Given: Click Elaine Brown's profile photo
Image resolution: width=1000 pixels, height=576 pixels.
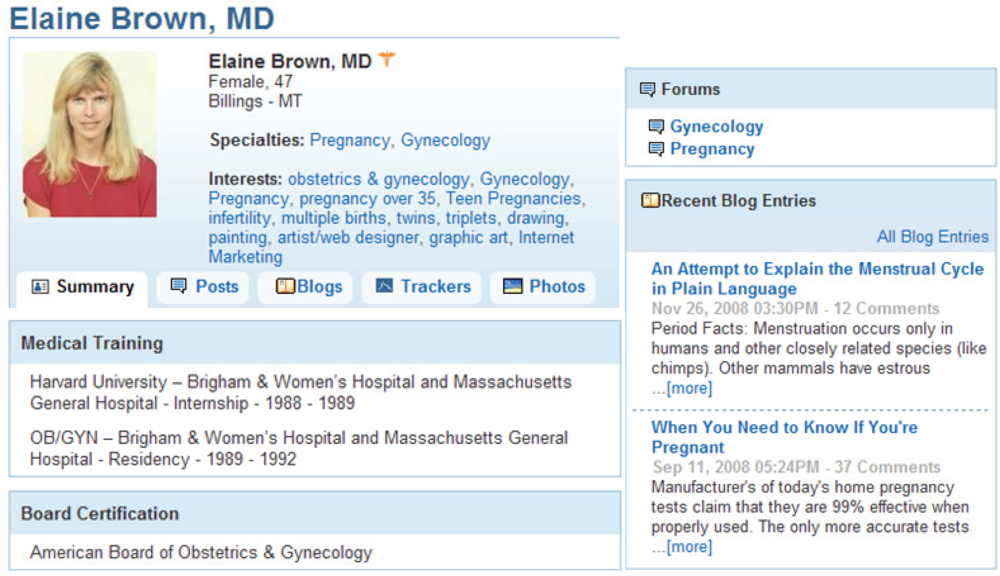Looking at the screenshot, I should [x=90, y=135].
